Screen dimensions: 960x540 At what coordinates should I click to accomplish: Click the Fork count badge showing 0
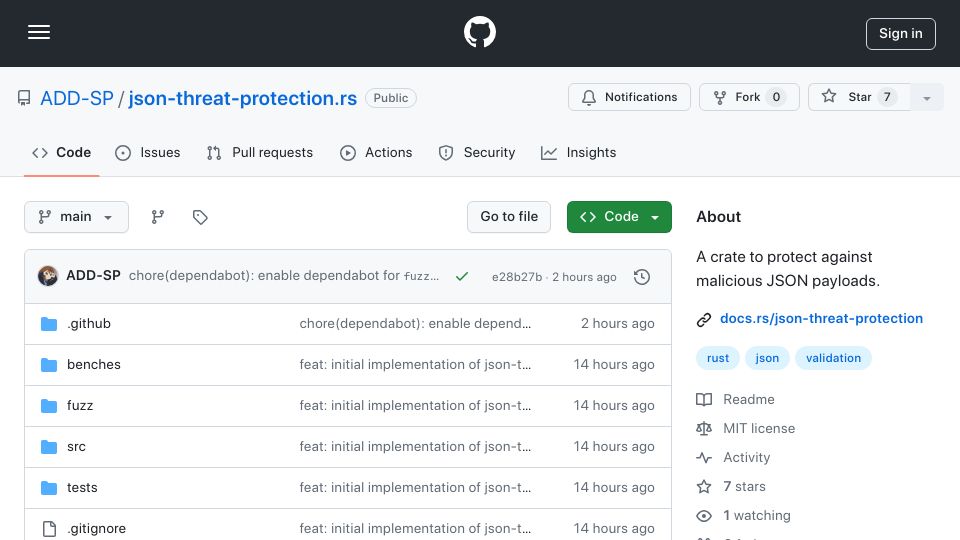click(776, 97)
